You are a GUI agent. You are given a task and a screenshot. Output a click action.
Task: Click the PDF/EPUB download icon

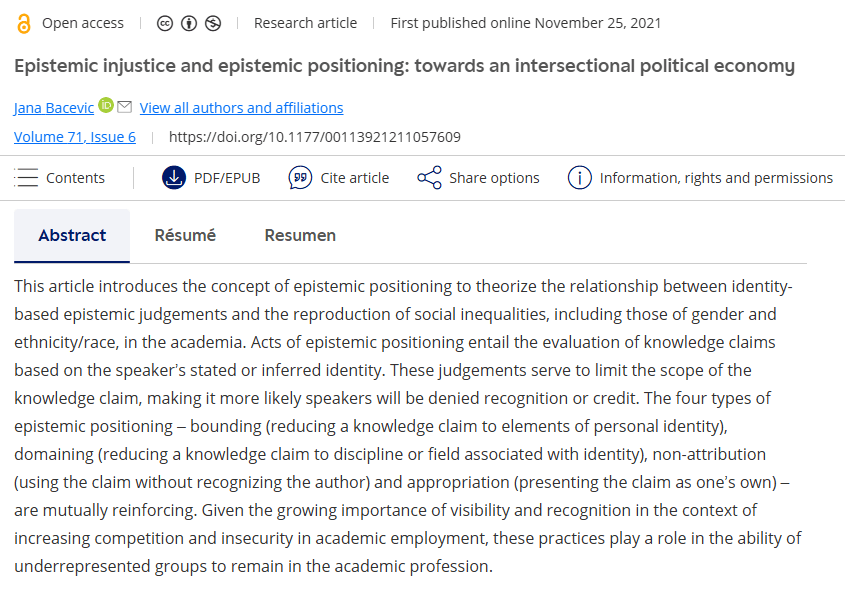174,178
